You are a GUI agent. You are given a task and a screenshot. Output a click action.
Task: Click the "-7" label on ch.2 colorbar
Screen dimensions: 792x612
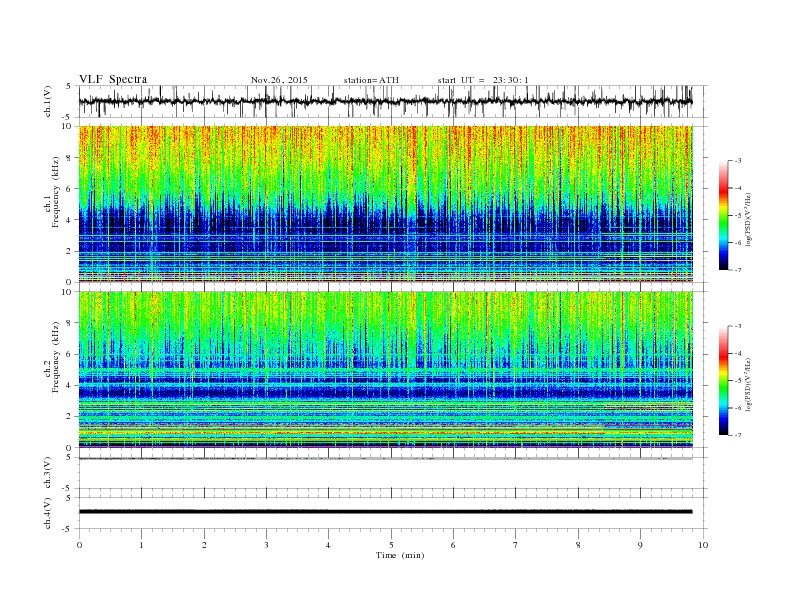738,435
